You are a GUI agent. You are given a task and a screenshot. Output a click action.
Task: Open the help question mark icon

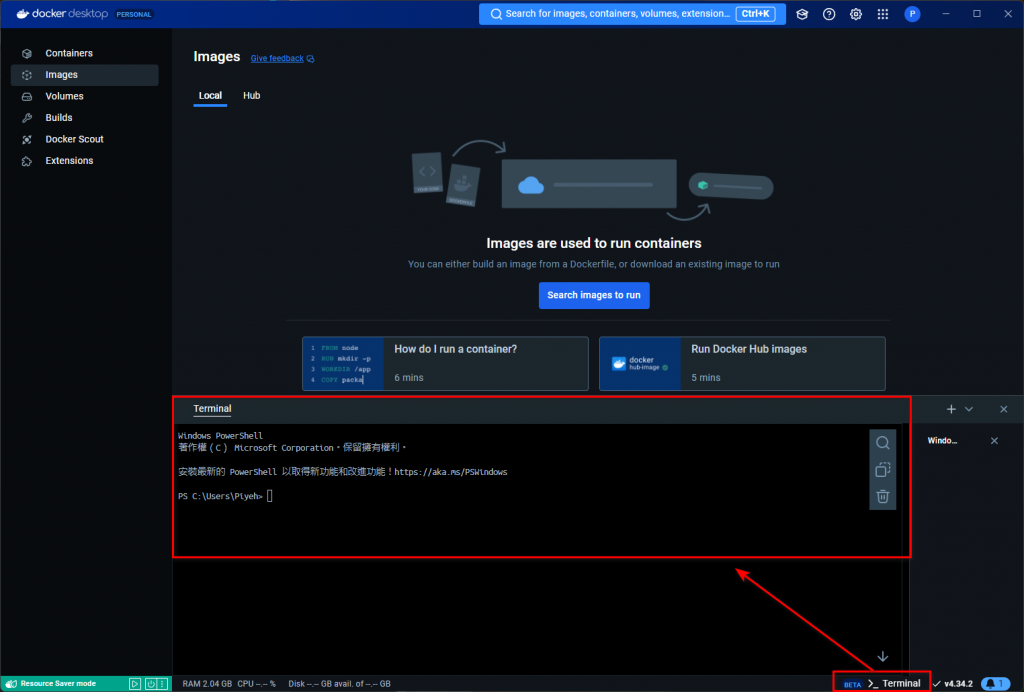tap(829, 14)
